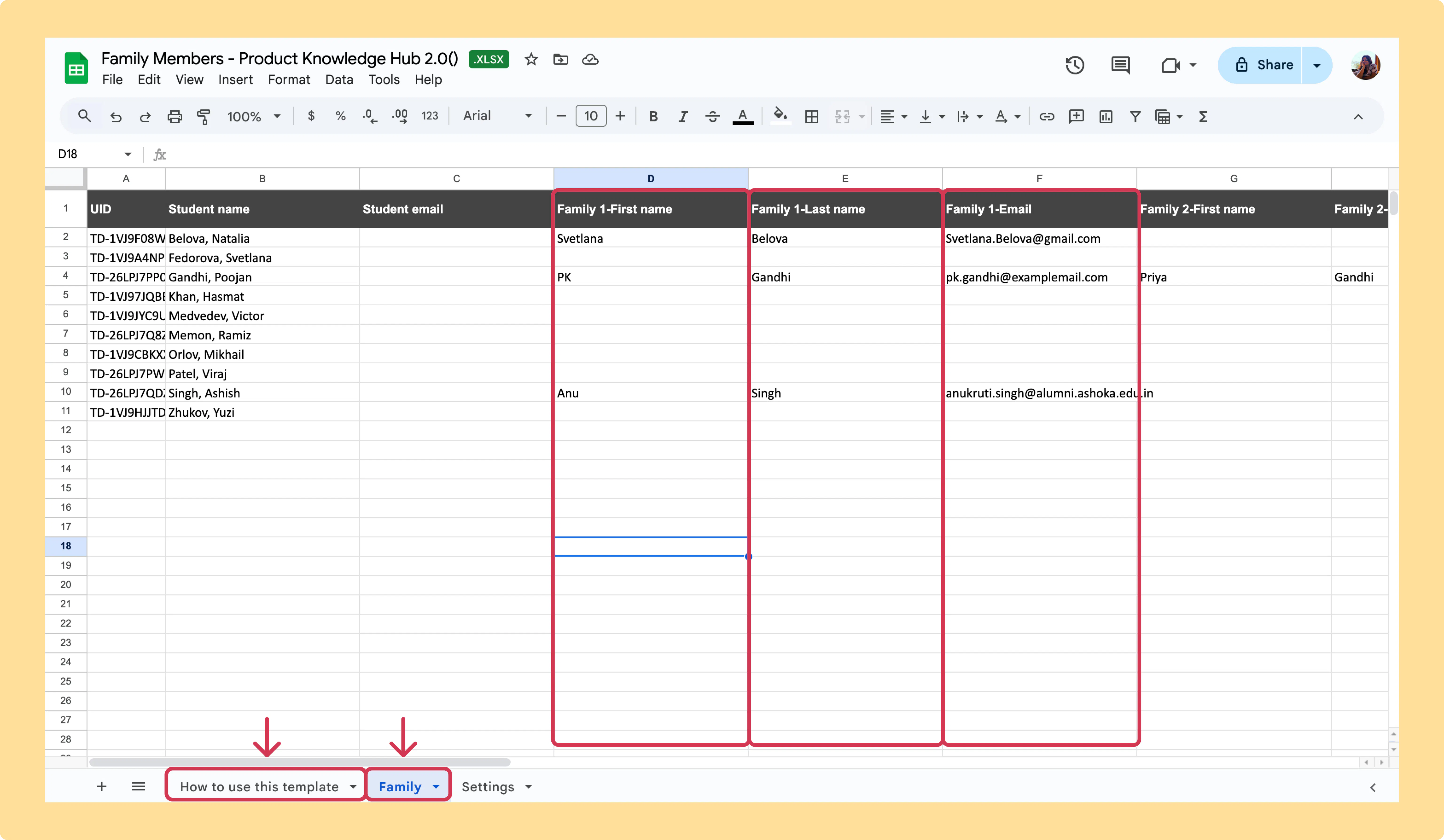Increase decimal places
1444x840 pixels.
pos(400,116)
